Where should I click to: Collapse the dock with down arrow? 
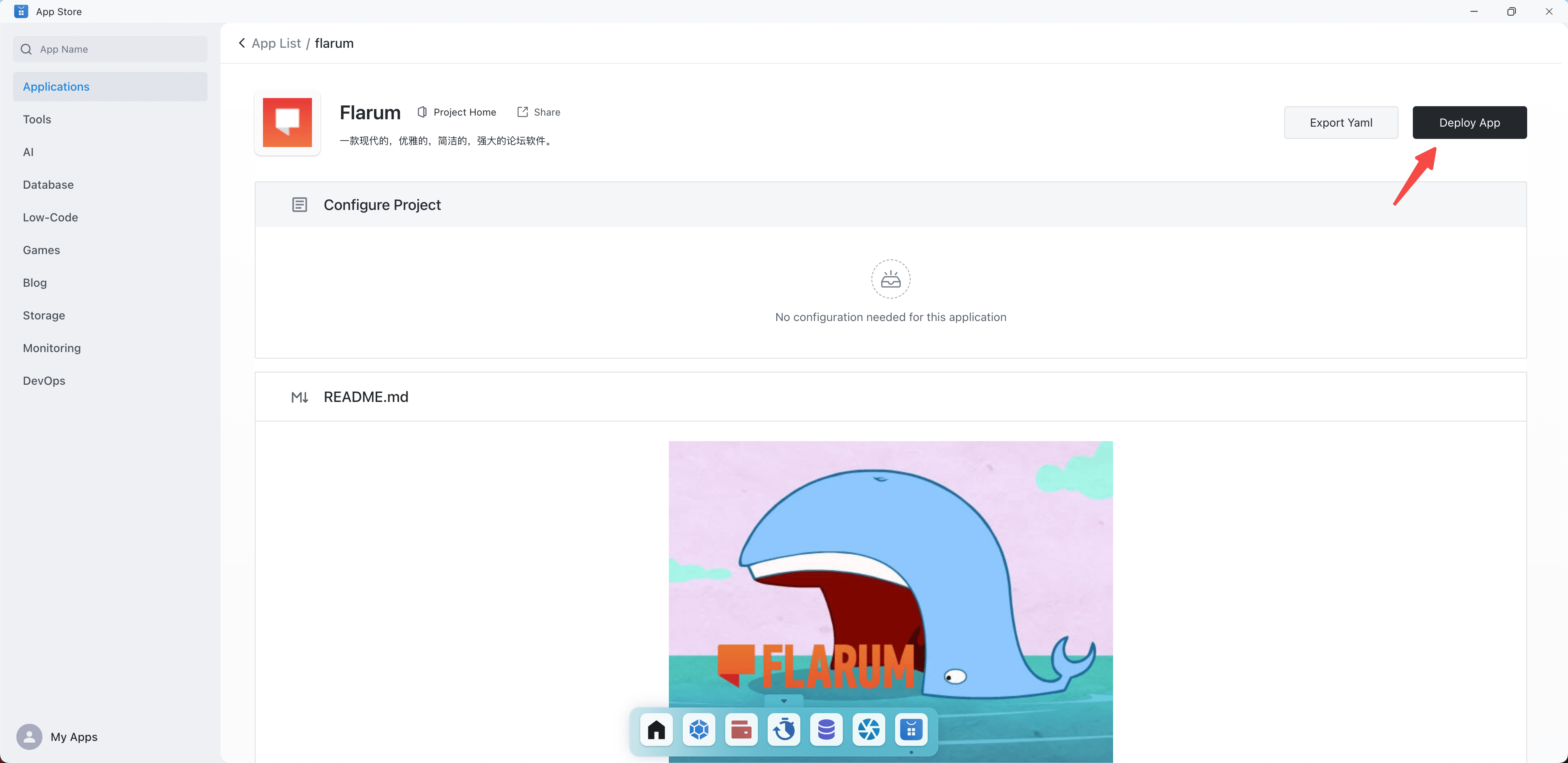[x=784, y=701]
